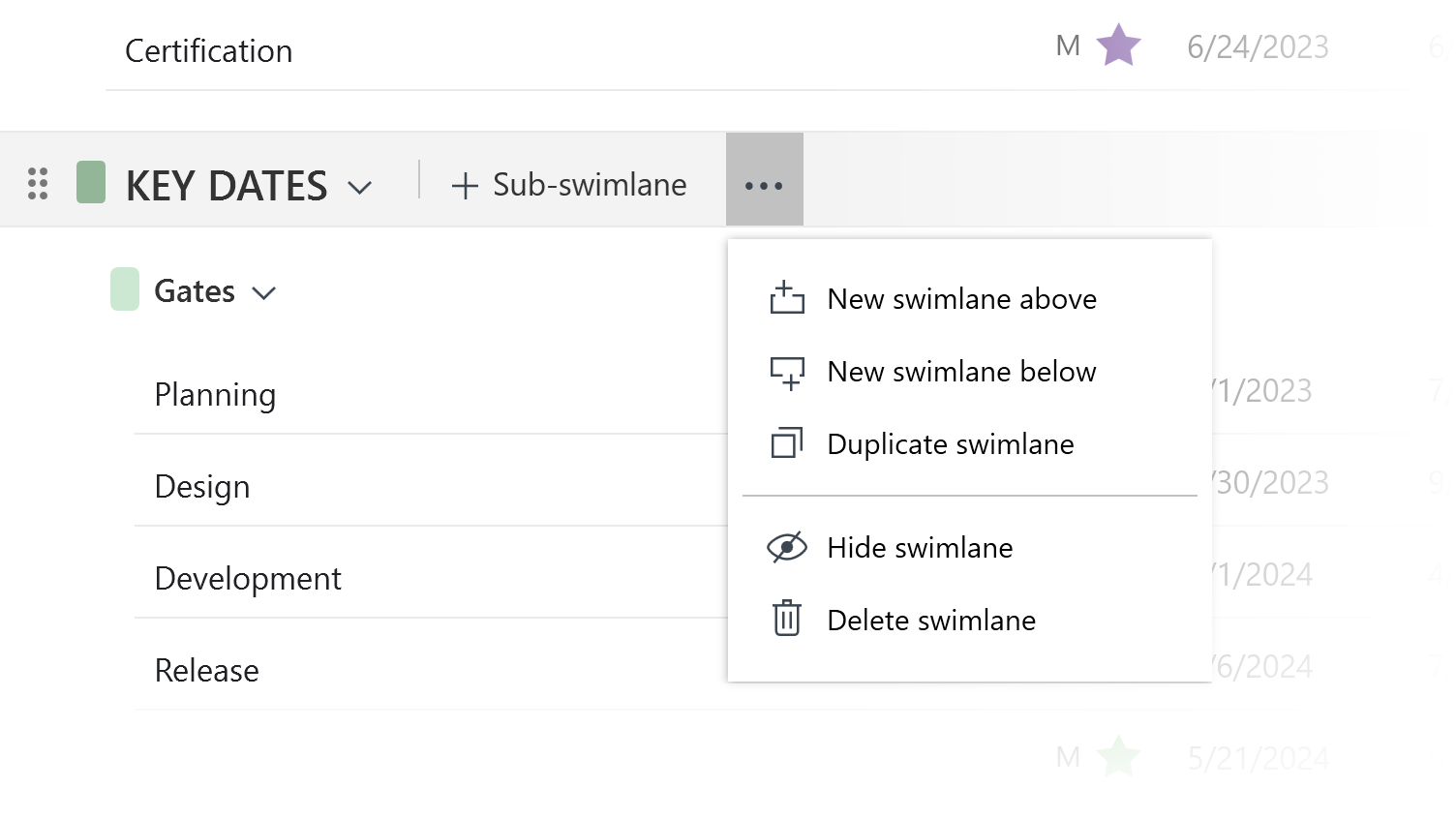
Task: Select Duplicate swimlane from the menu
Action: coord(951,443)
